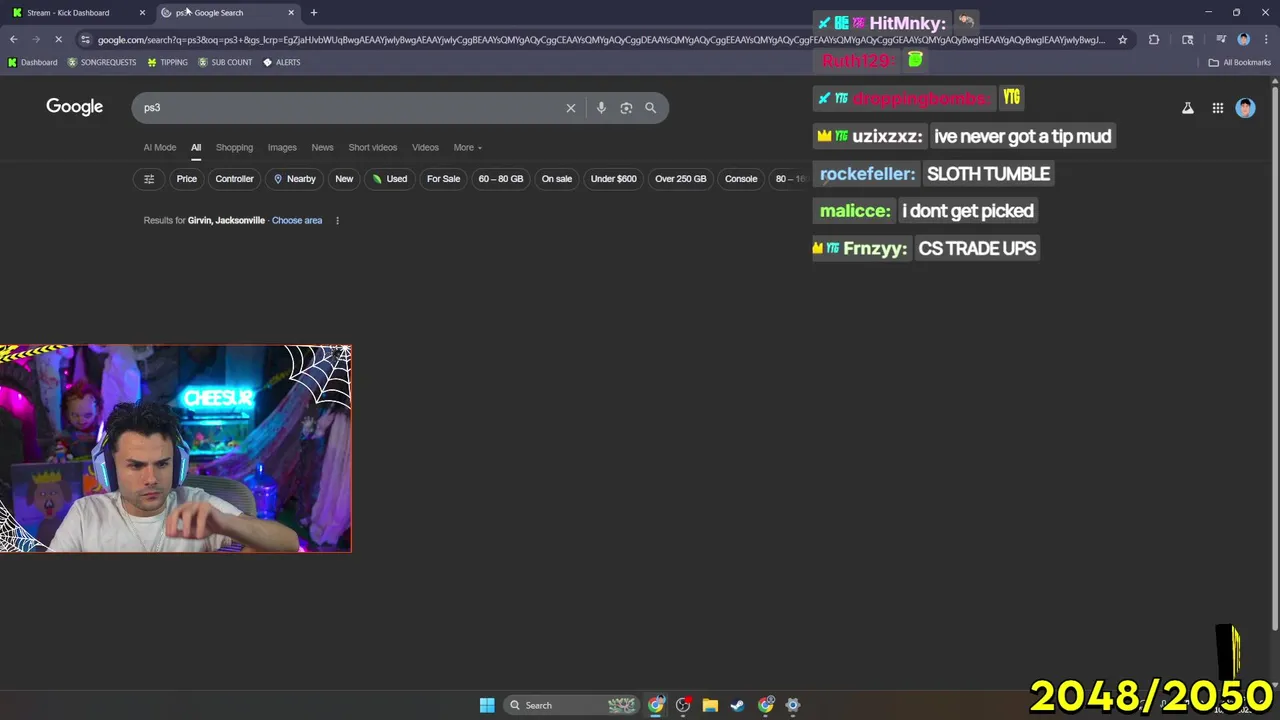Toggle the On sale filter chip
The height and width of the screenshot is (720, 1280).
(557, 179)
